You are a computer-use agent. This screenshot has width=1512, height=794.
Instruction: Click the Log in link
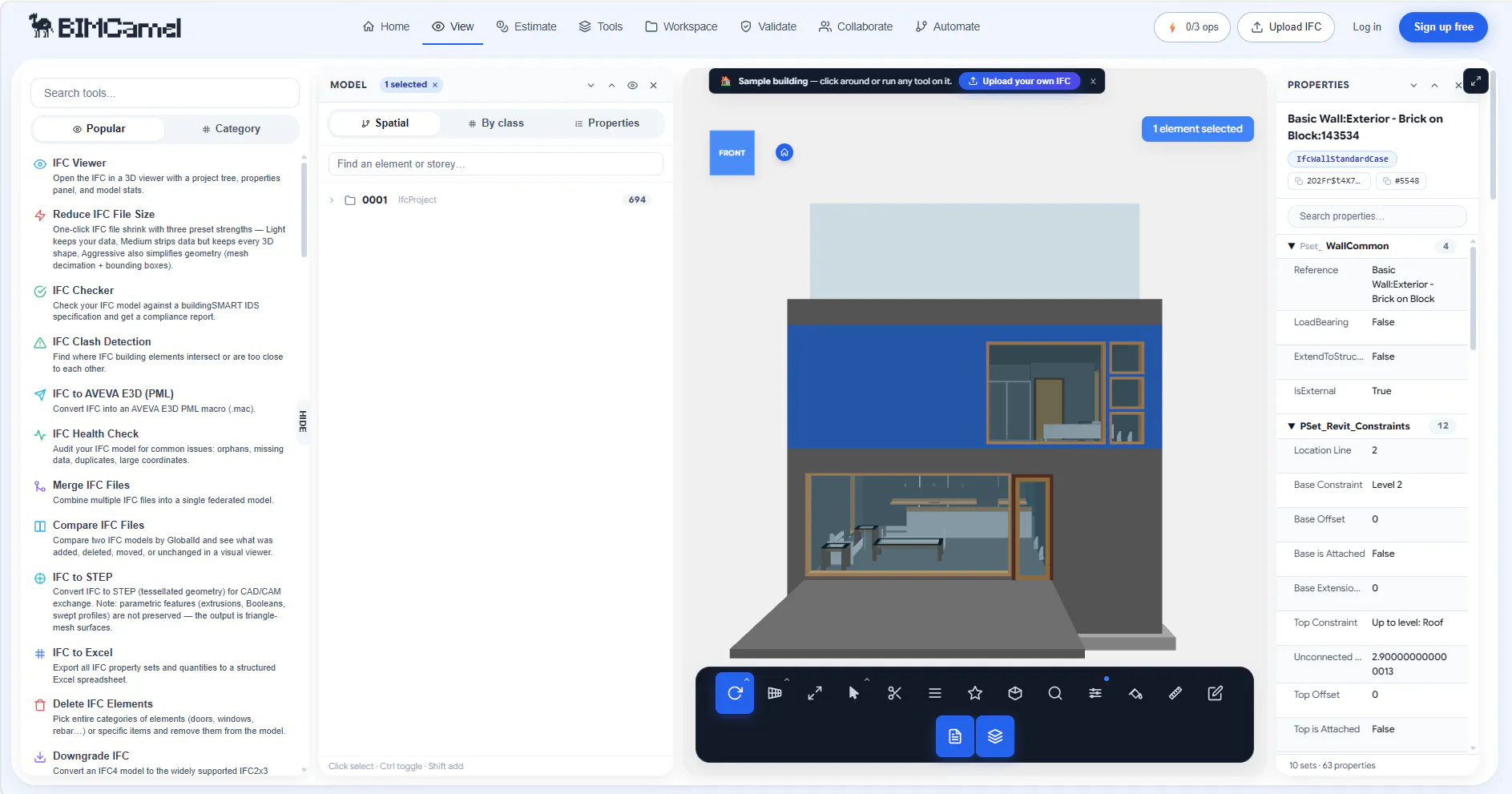(x=1367, y=27)
